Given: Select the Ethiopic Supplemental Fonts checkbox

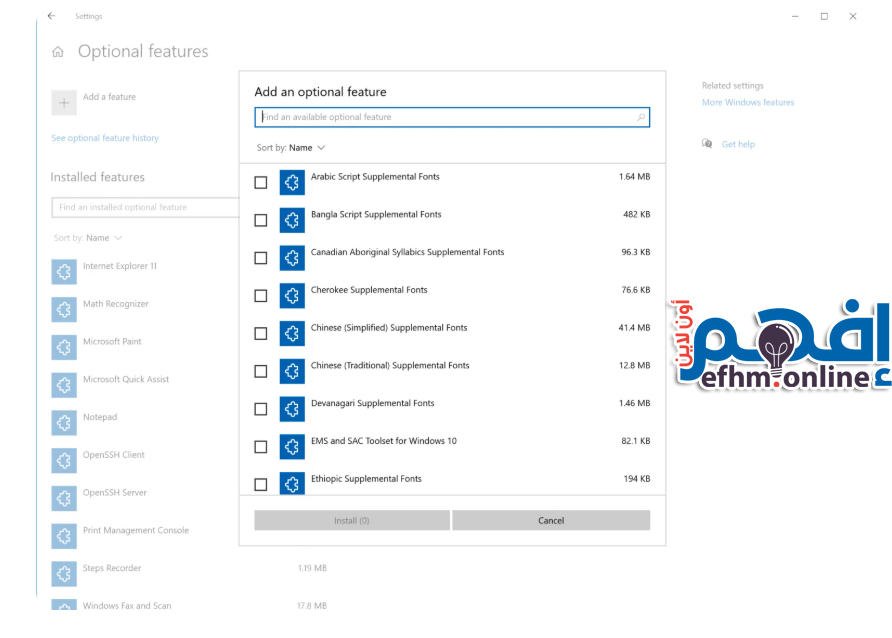Looking at the screenshot, I should coord(261,484).
